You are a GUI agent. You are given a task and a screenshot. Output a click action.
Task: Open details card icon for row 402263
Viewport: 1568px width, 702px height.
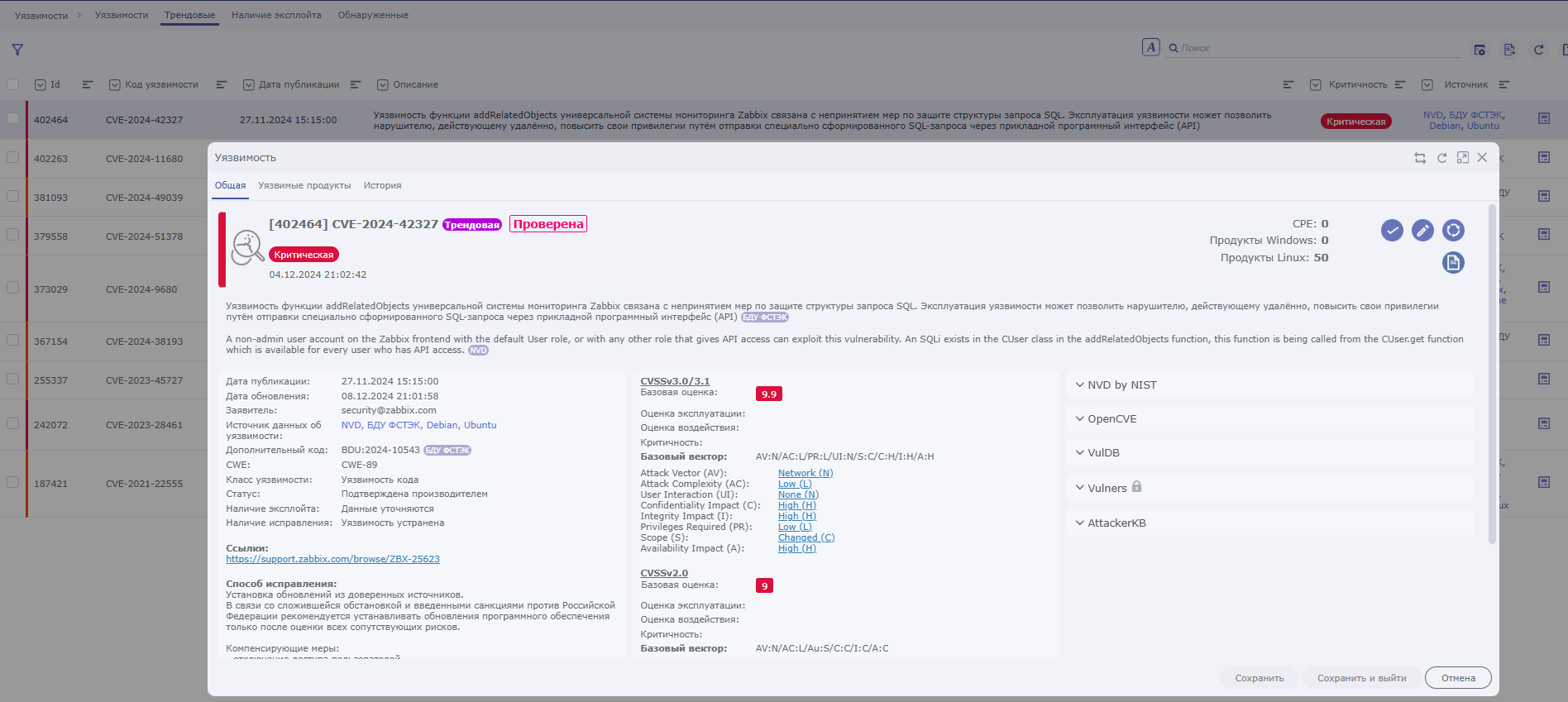(1544, 157)
